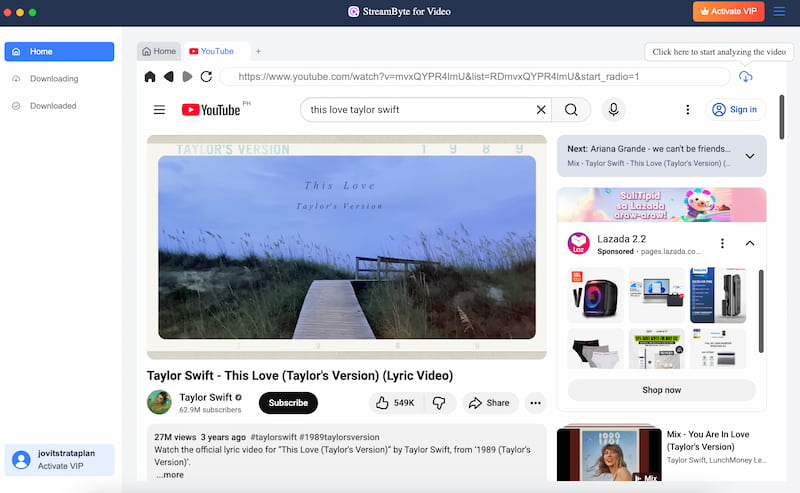Collapse the Lazada ad panel chevron
Viewport: 800px width, 493px height.
749,243
